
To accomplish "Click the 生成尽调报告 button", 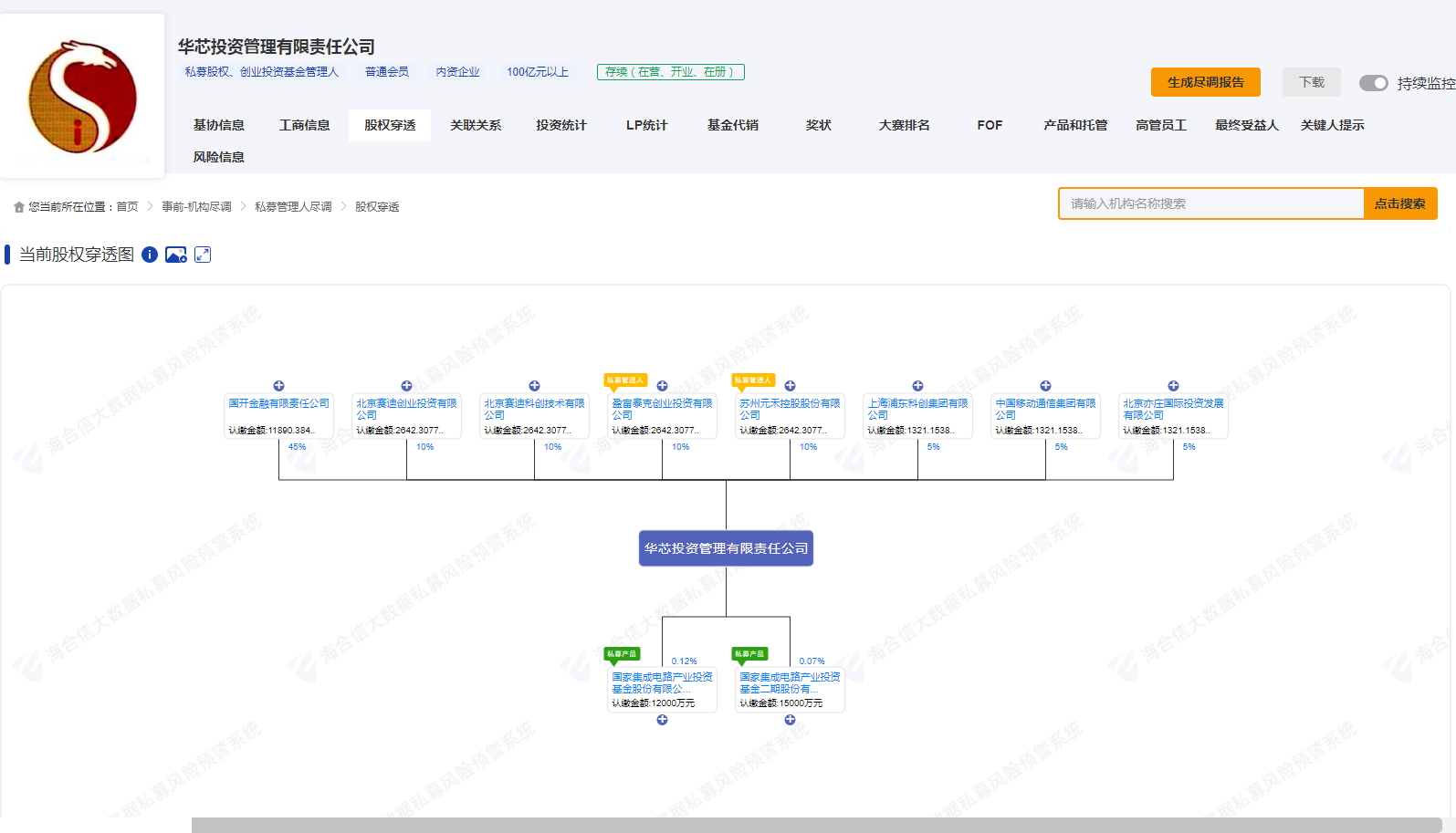I will pos(1205,82).
